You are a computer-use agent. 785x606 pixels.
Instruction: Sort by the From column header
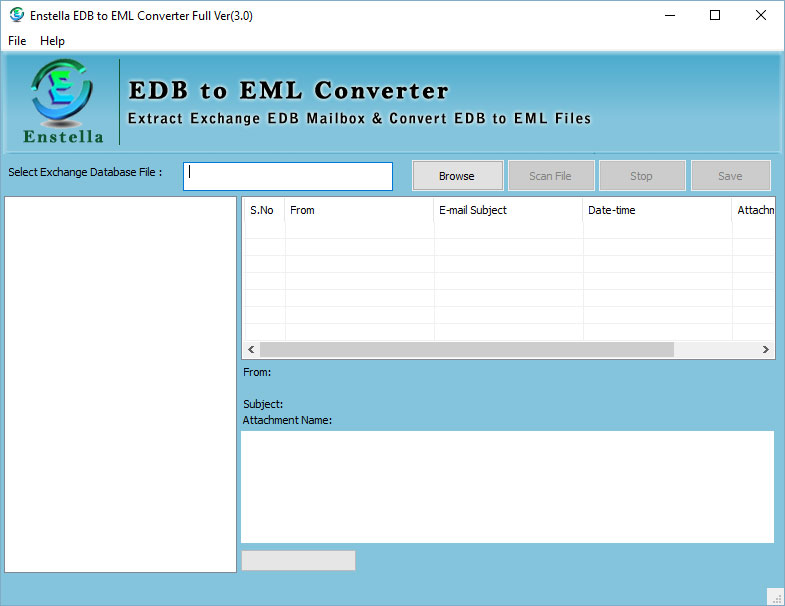click(x=359, y=210)
